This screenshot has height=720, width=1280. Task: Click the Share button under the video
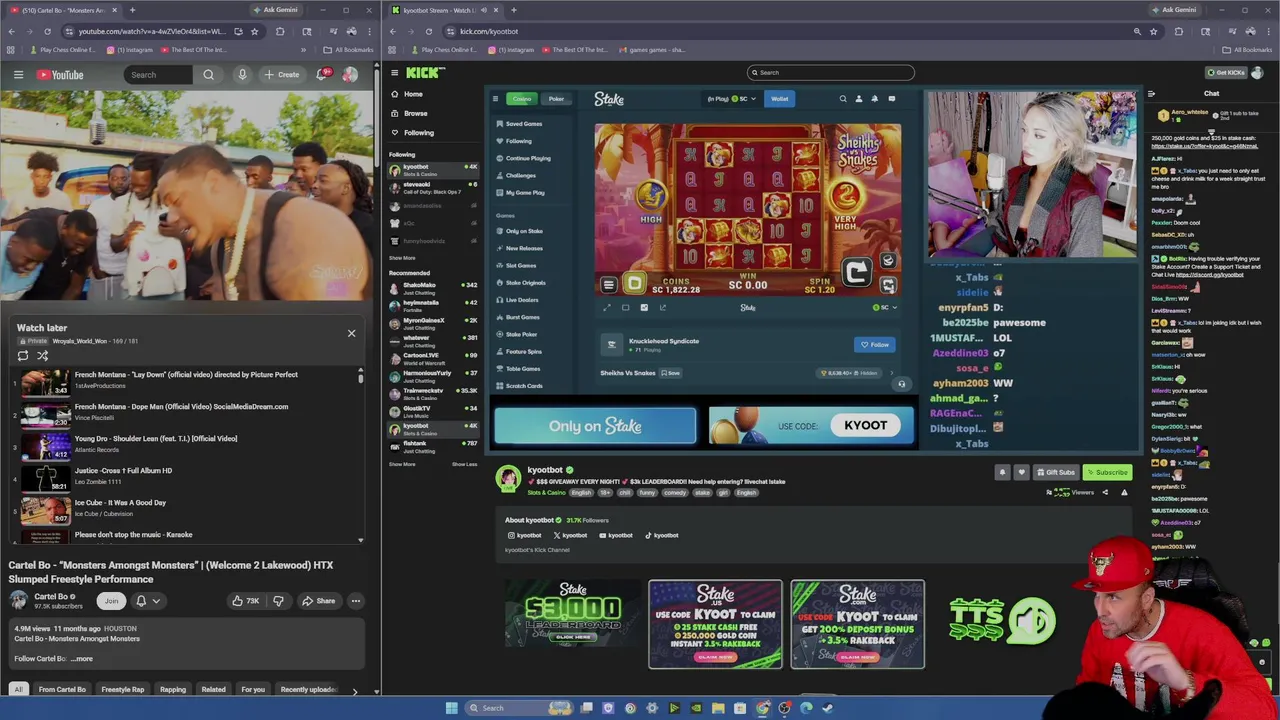click(319, 601)
